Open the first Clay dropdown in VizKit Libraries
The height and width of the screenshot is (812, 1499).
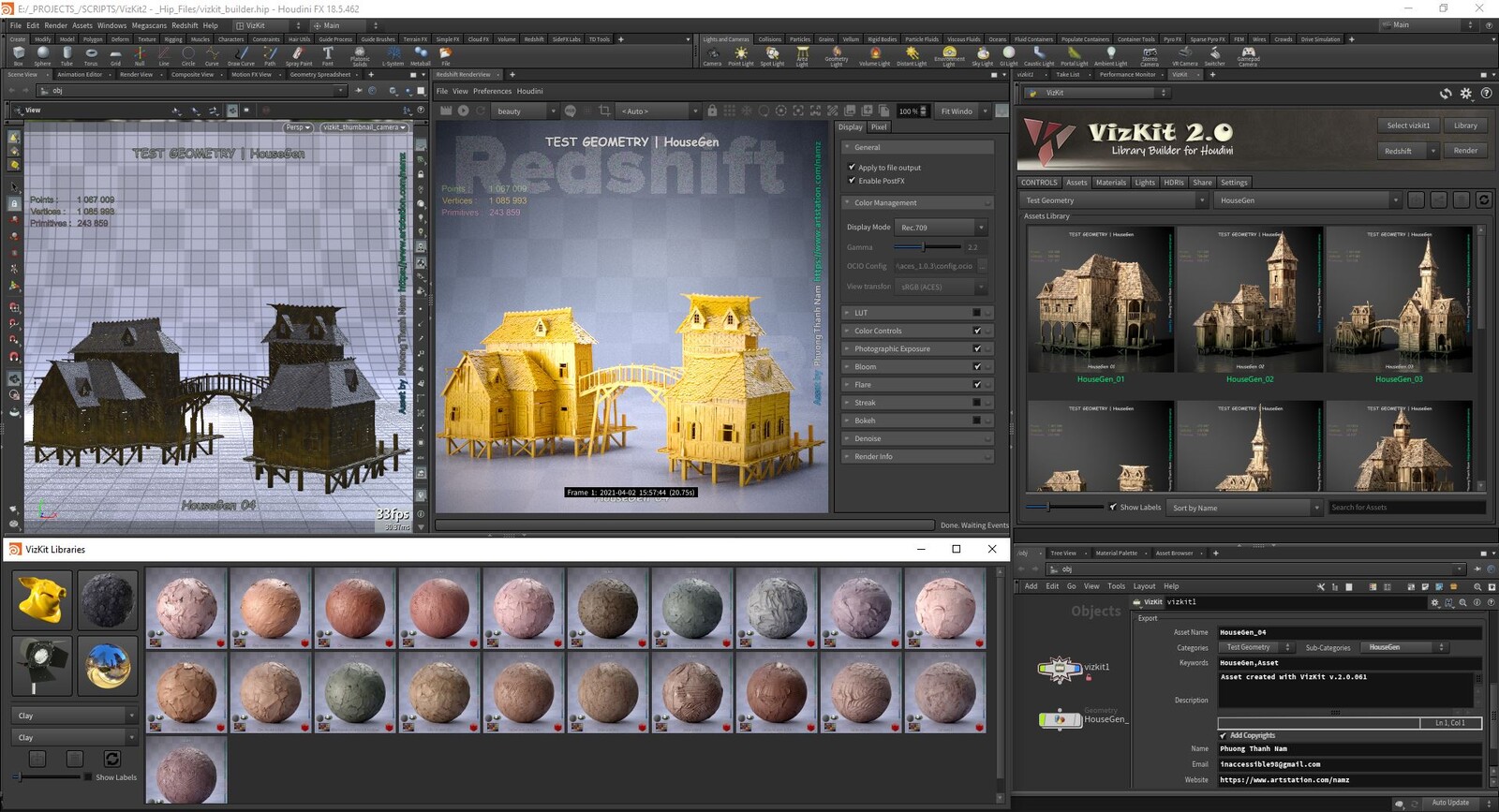coord(75,716)
